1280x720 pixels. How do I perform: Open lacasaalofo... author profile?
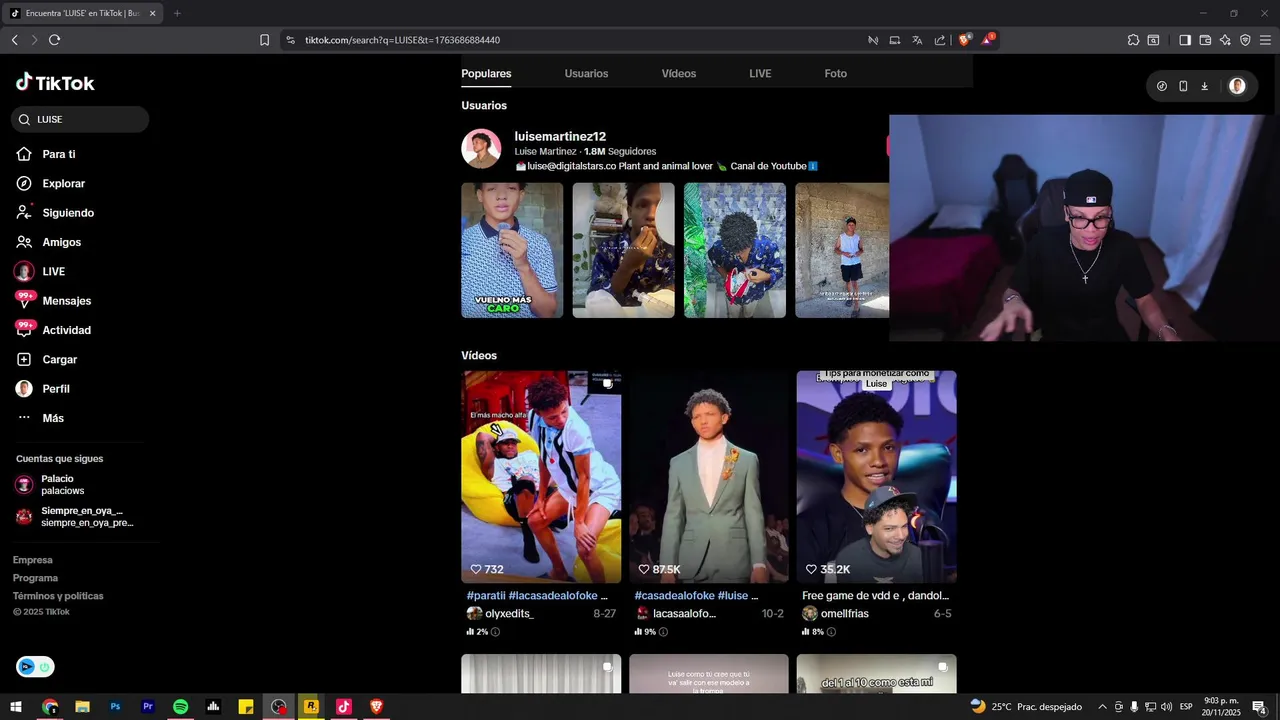point(675,613)
